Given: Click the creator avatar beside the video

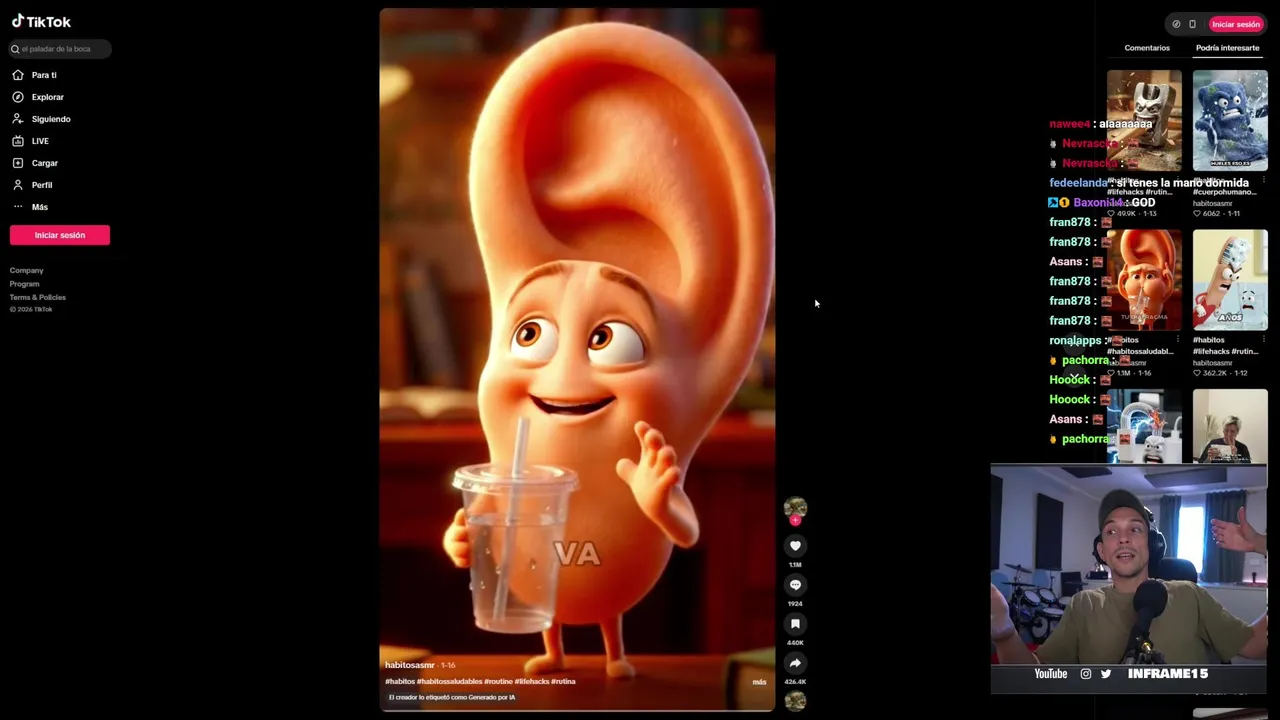Looking at the screenshot, I should coord(795,507).
